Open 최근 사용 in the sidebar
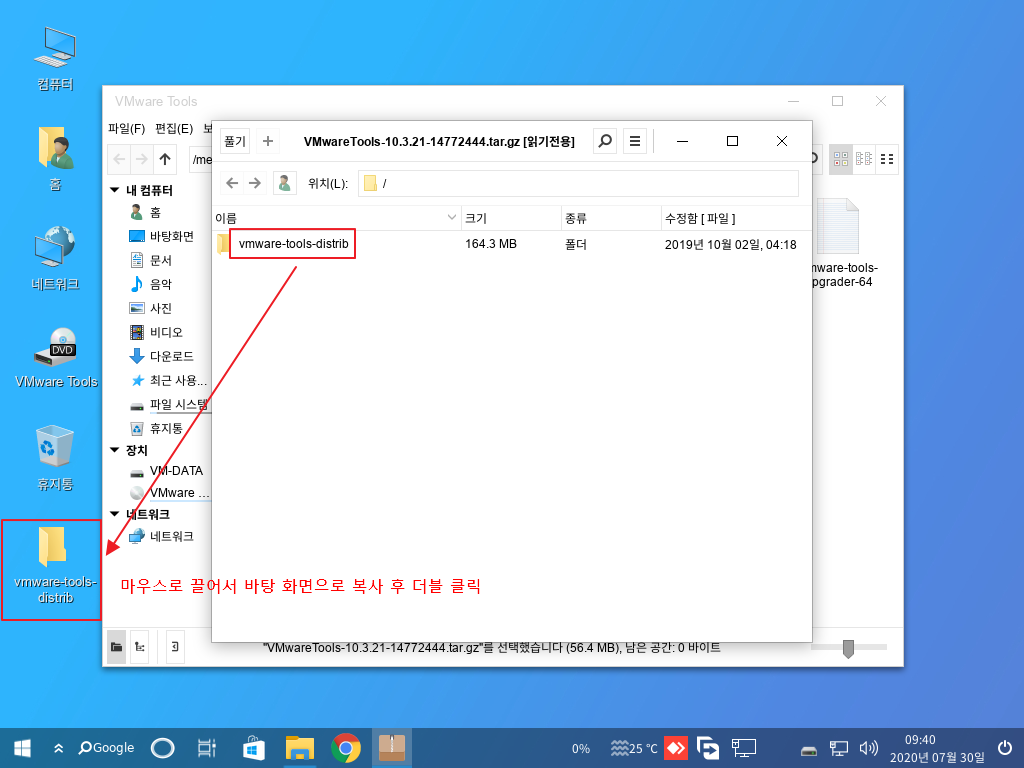Viewport: 1024px width, 768px height. [168, 380]
